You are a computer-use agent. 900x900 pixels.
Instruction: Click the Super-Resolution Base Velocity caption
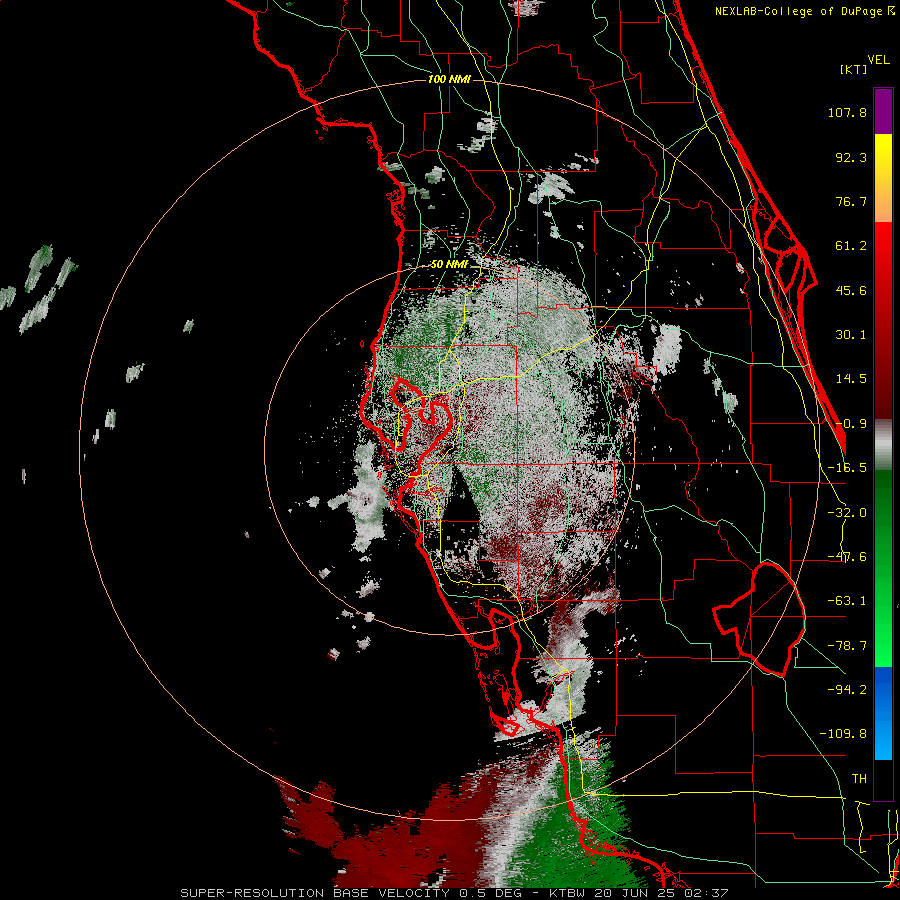coord(454,893)
